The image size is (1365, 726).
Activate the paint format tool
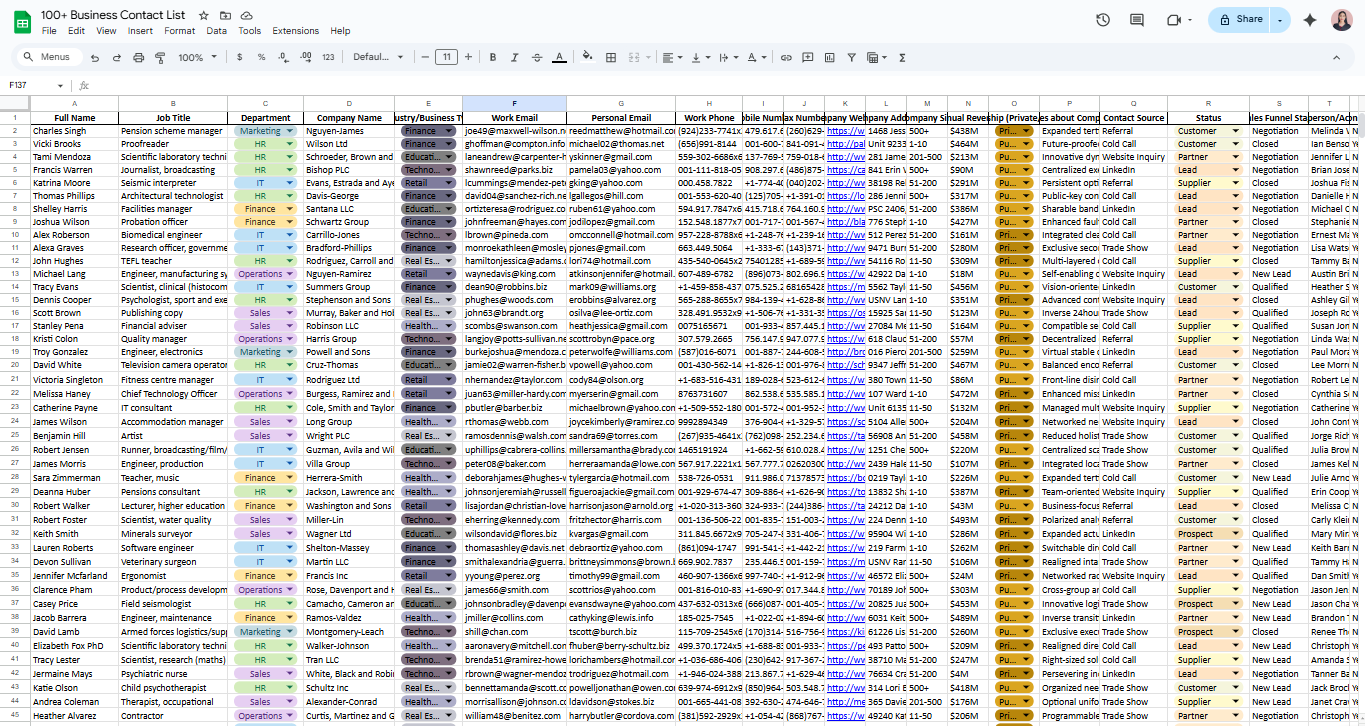pos(160,58)
